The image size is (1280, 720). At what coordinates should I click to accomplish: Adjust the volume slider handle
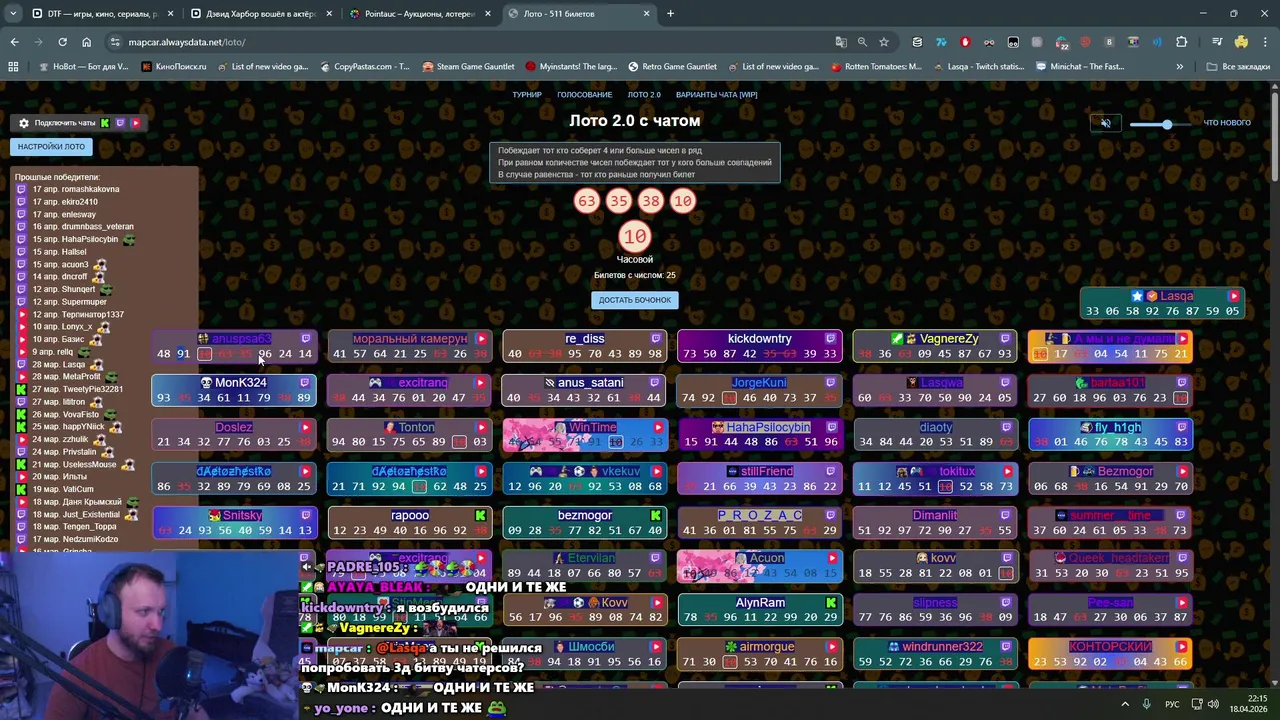coord(1166,124)
